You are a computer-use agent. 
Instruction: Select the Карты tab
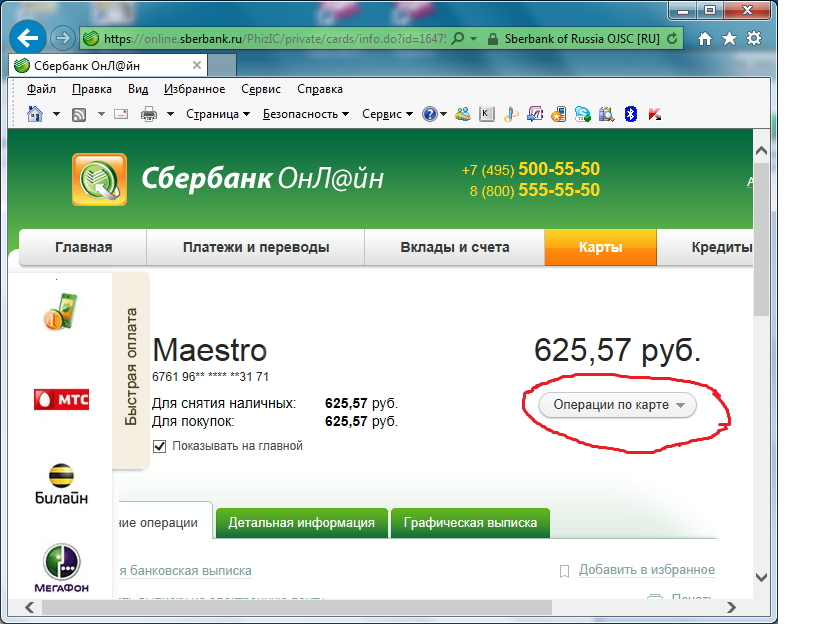[x=601, y=248]
